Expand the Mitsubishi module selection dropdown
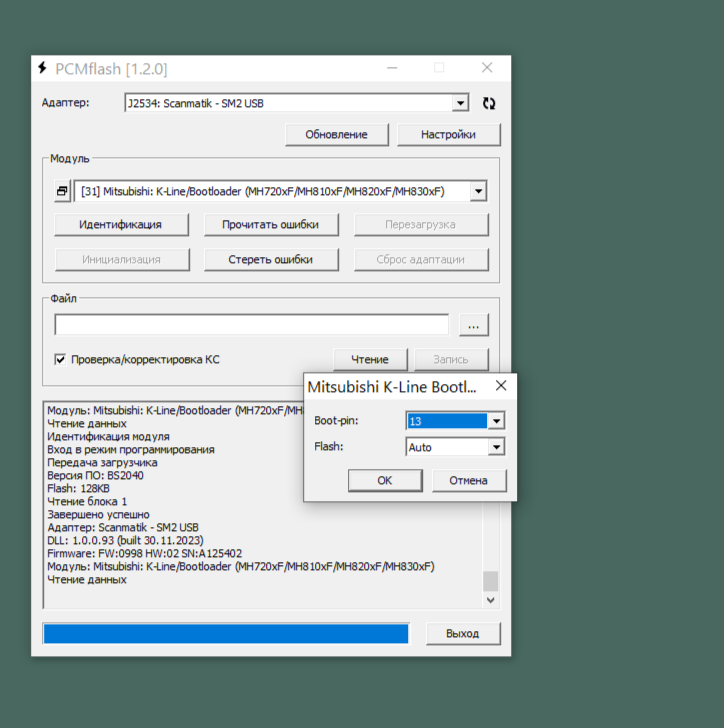Image resolution: width=724 pixels, height=728 pixels. pyautogui.click(x=478, y=191)
